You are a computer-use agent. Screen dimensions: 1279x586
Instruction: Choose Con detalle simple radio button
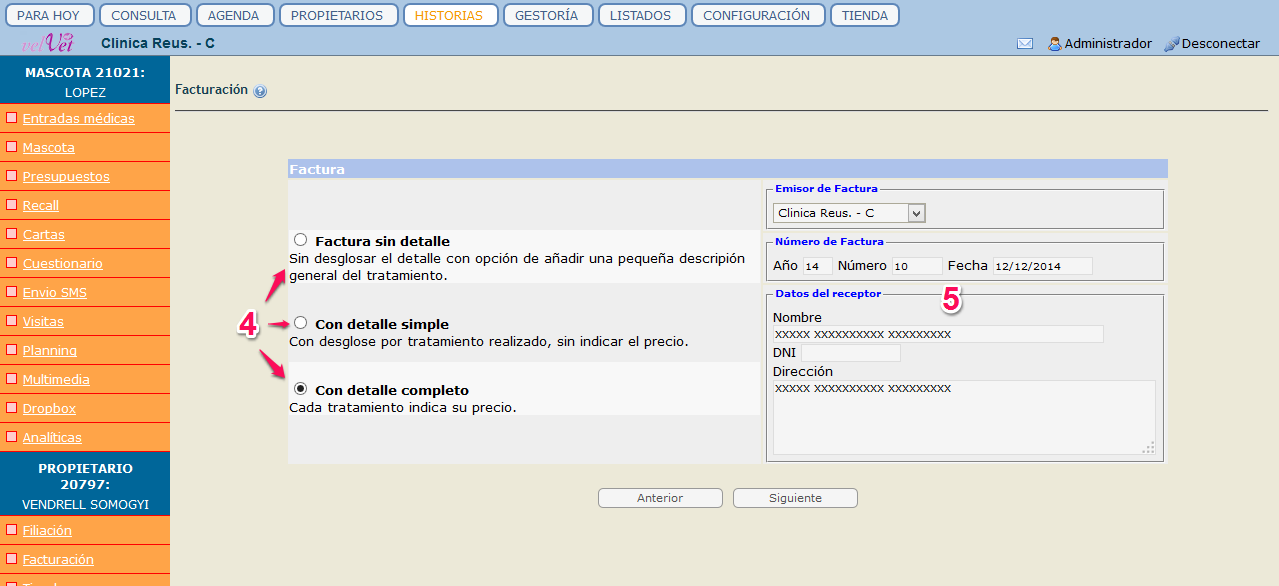(x=300, y=323)
